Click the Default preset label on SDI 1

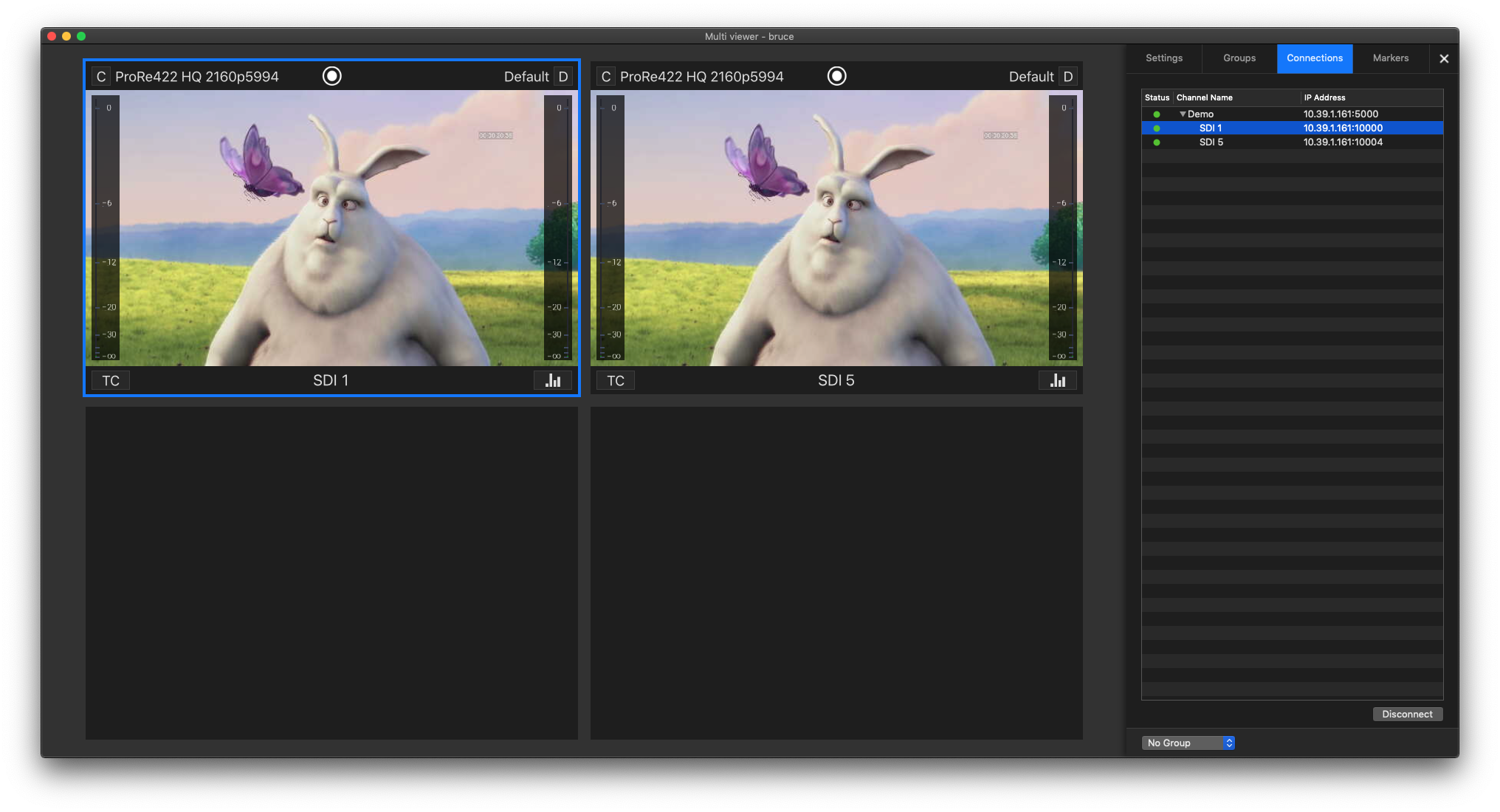526,77
